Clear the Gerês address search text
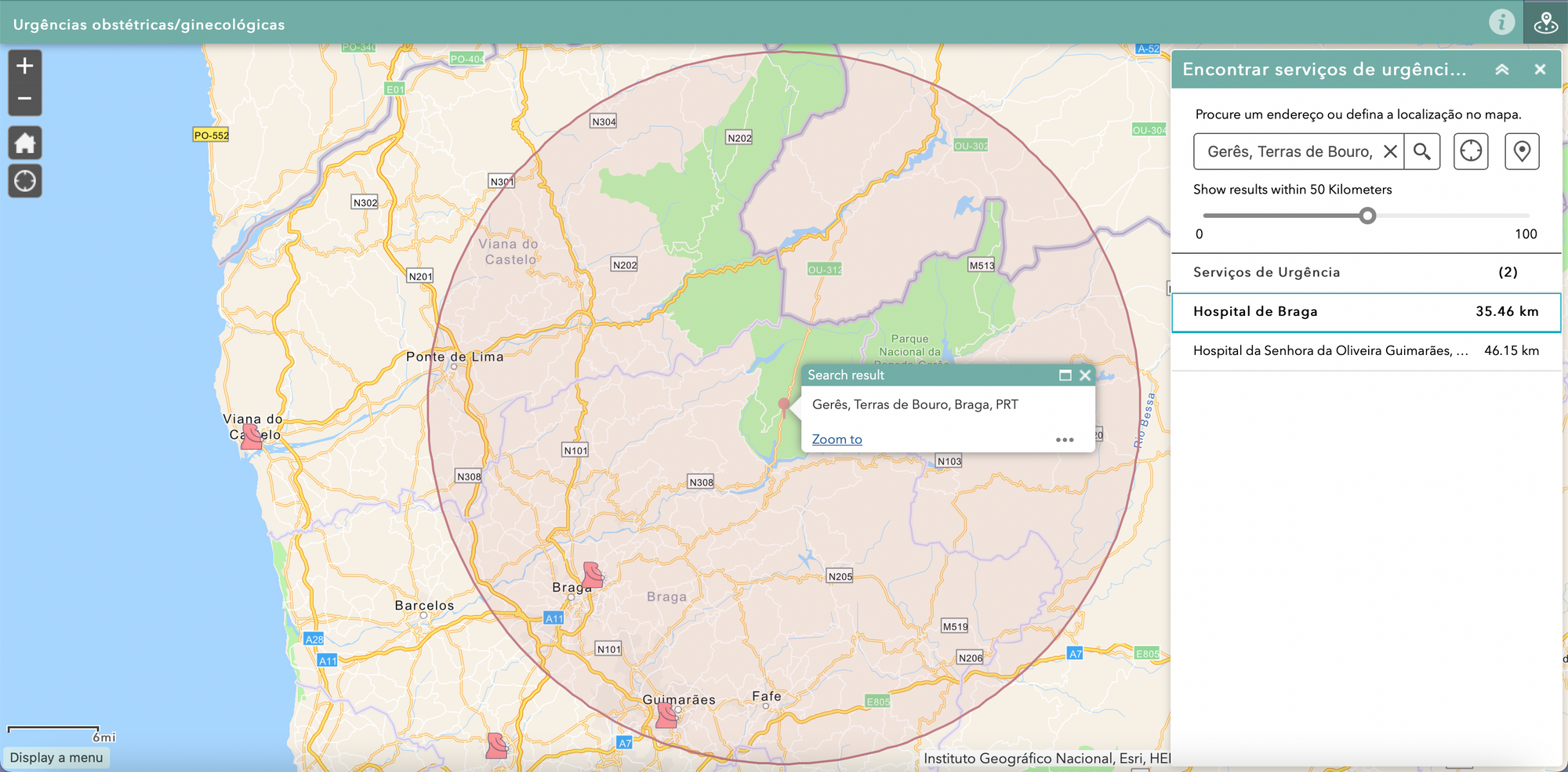Screen dimensions: 1568x772 [1390, 151]
